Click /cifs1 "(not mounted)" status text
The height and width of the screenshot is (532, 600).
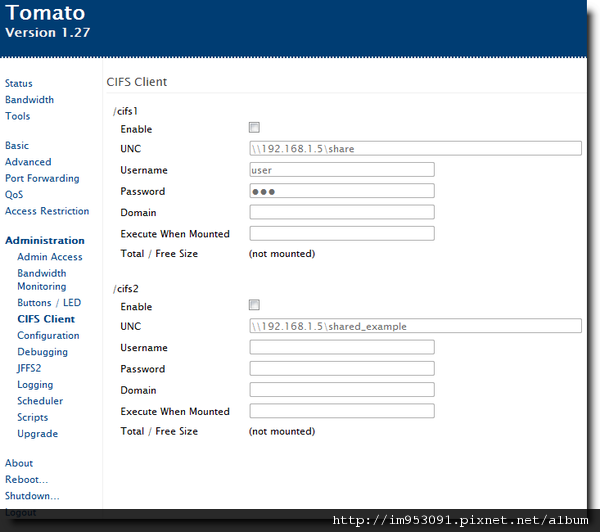pyautogui.click(x=282, y=254)
